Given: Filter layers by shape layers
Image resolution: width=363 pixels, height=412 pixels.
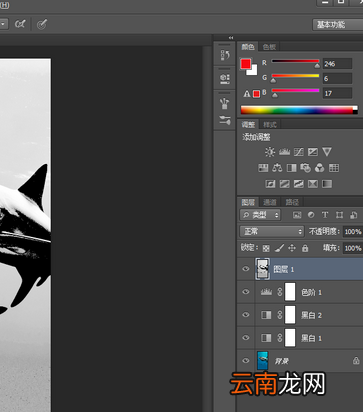Looking at the screenshot, I should 339,215.
